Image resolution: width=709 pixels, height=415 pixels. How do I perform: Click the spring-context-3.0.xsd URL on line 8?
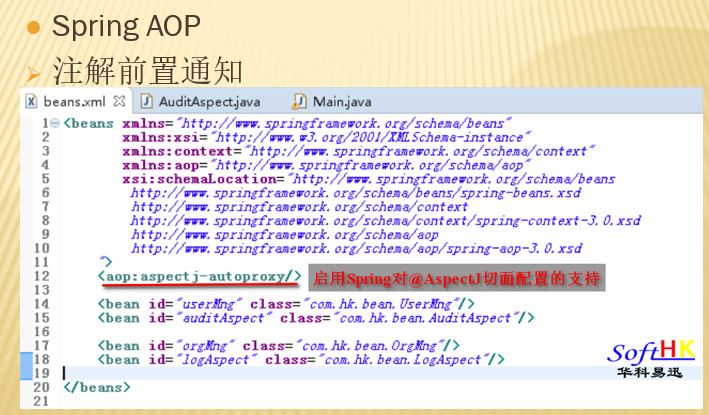[x=386, y=221]
